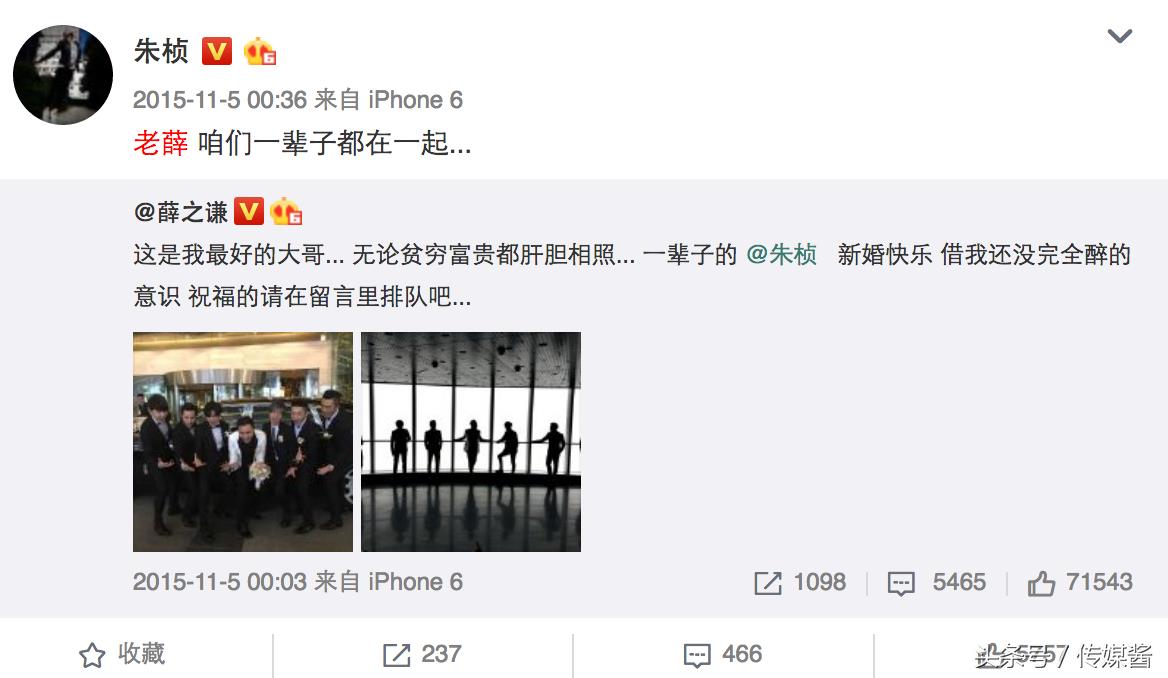View the groomsmen group photo thumbnail

point(243,442)
